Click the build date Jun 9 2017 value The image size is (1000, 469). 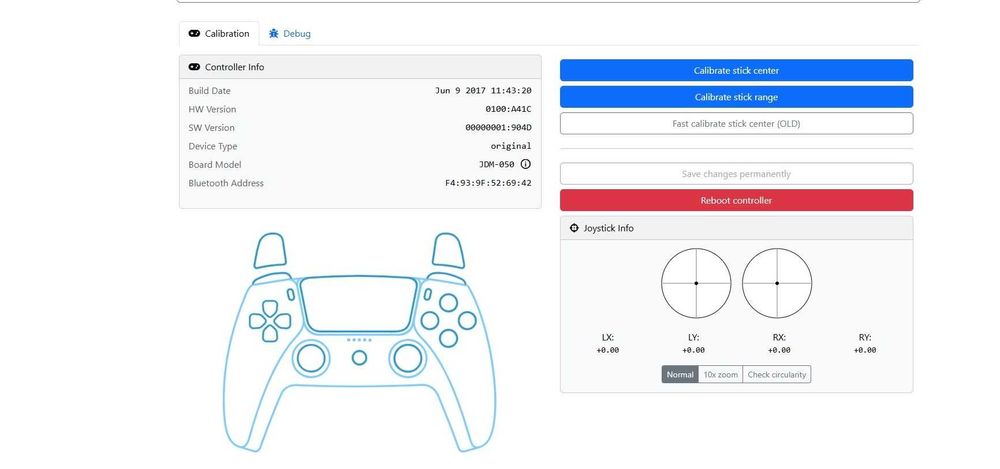[483, 91]
